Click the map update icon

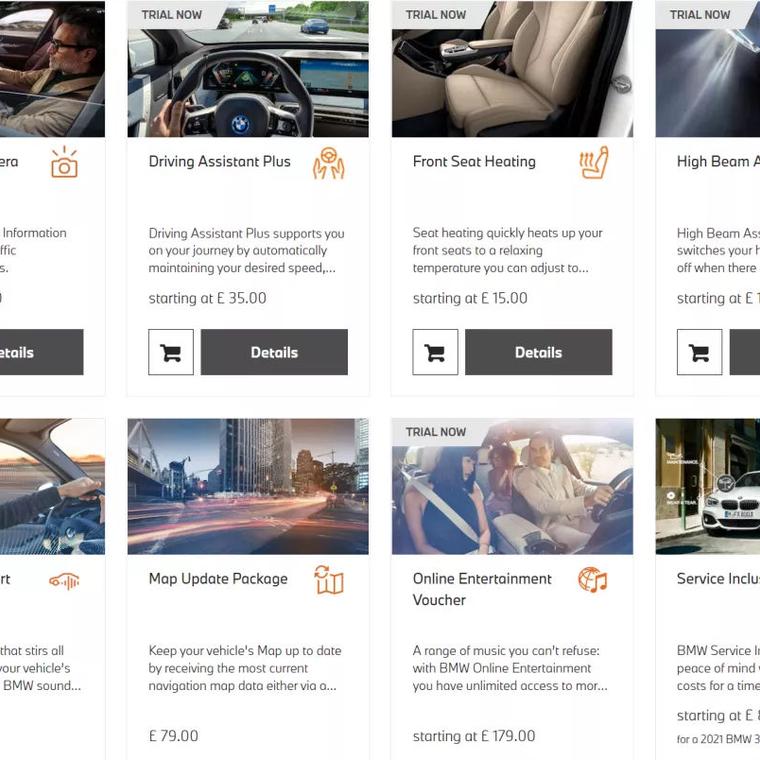[x=329, y=579]
